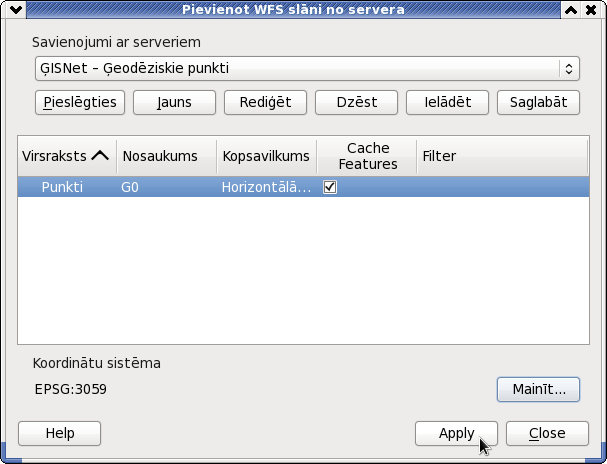Click the window menu arrow in title bar
This screenshot has height=464, width=607.
(x=16, y=10)
